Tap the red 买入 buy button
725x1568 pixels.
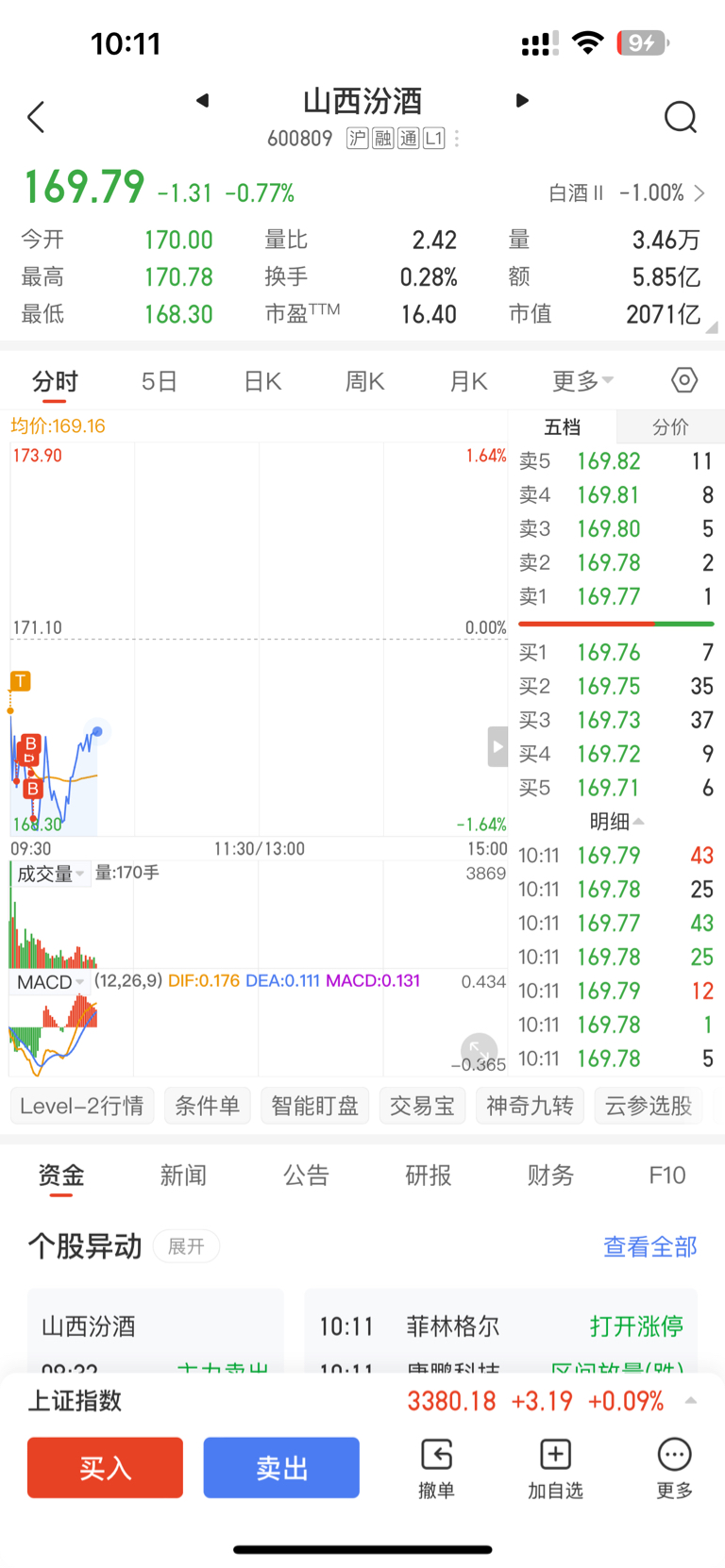pyautogui.click(x=105, y=1468)
